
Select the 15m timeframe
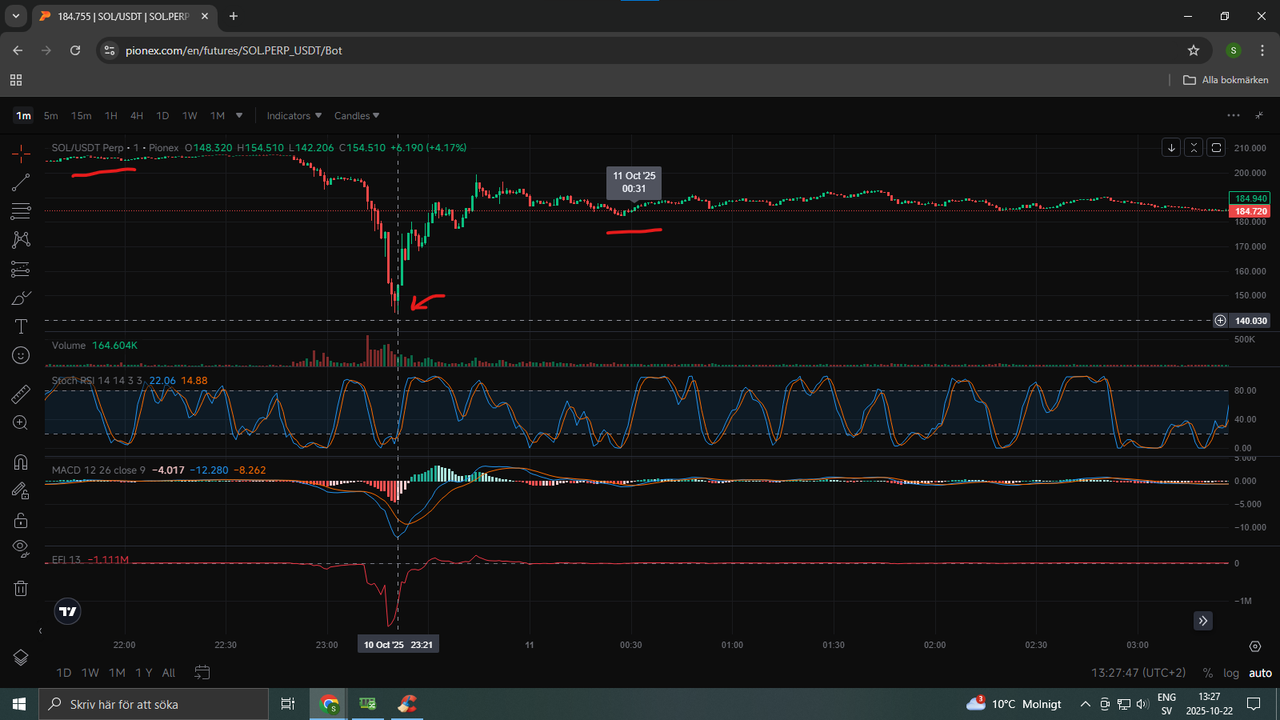(81, 116)
